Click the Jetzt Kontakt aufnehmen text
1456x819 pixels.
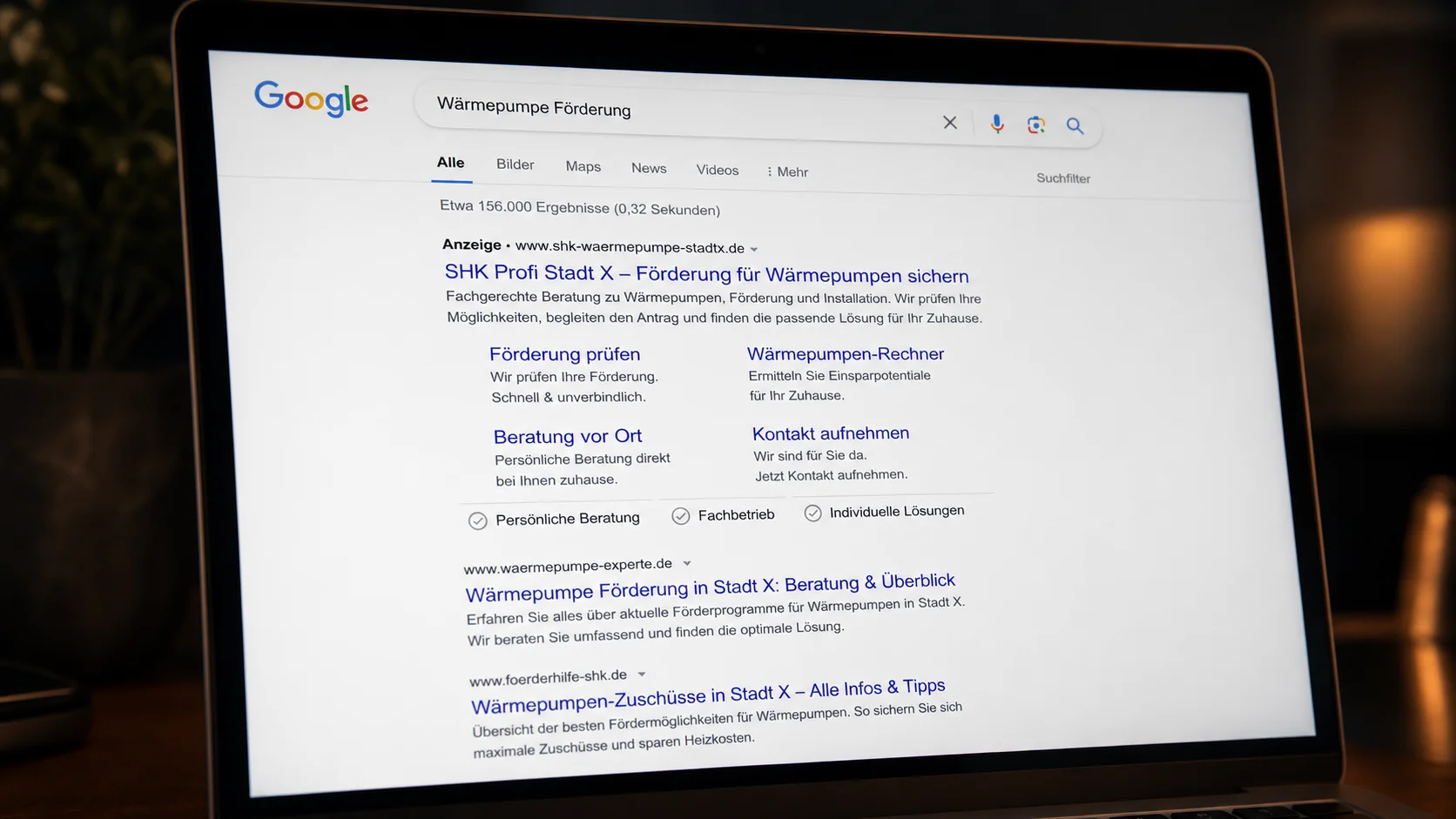point(832,475)
